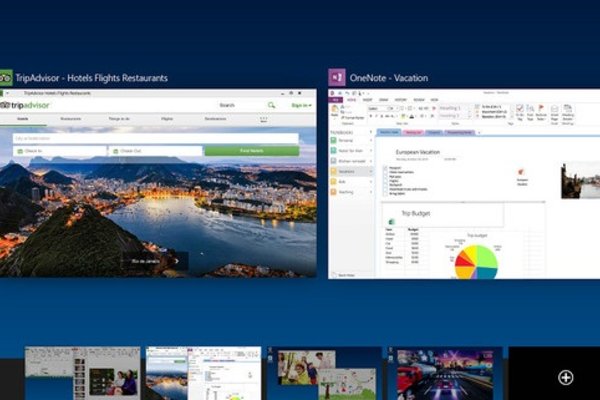This screenshot has width=600, height=400.
Task: Click the green magnifier search icon on TripAdvisor
Action: (271, 105)
